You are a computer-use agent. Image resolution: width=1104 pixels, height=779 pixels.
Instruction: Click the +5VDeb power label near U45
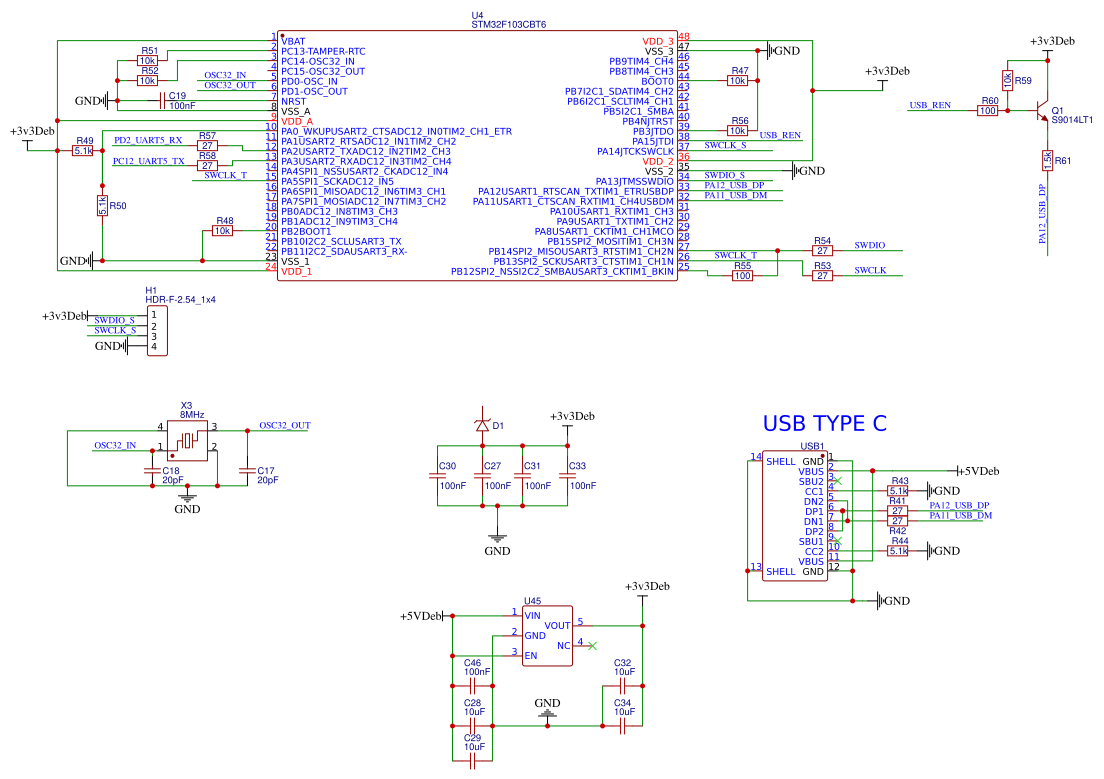tap(421, 616)
